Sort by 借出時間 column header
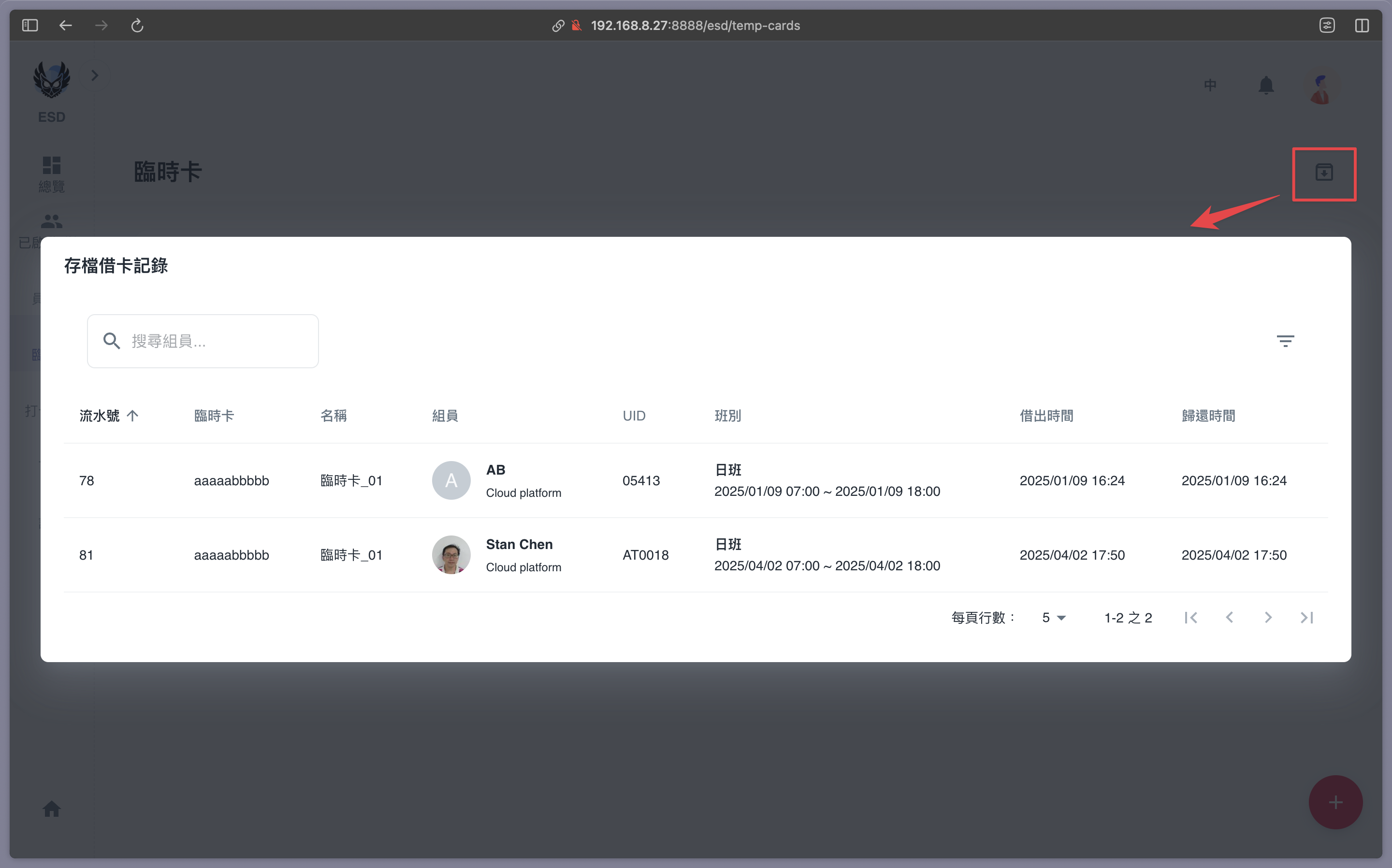Image resolution: width=1392 pixels, height=868 pixels. click(1046, 416)
